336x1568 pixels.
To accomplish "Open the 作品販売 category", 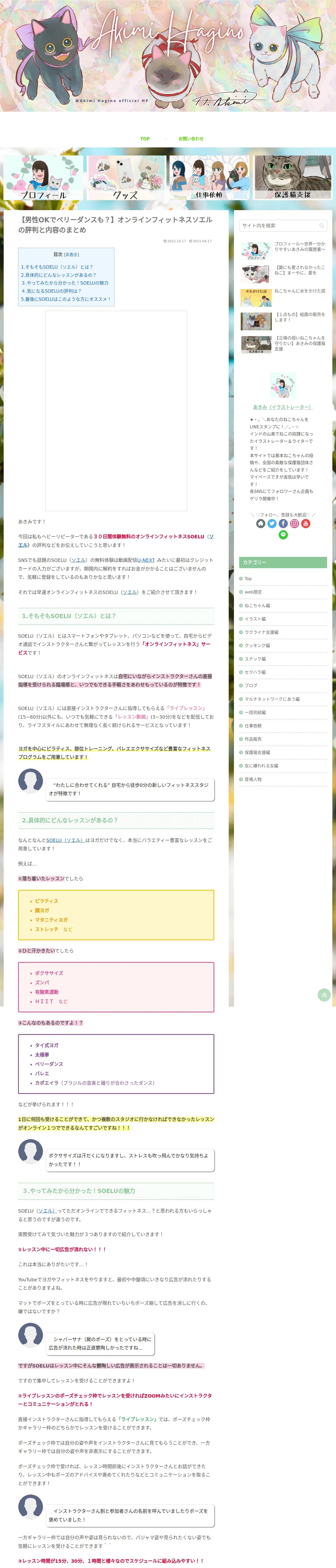I will pyautogui.click(x=283, y=740).
